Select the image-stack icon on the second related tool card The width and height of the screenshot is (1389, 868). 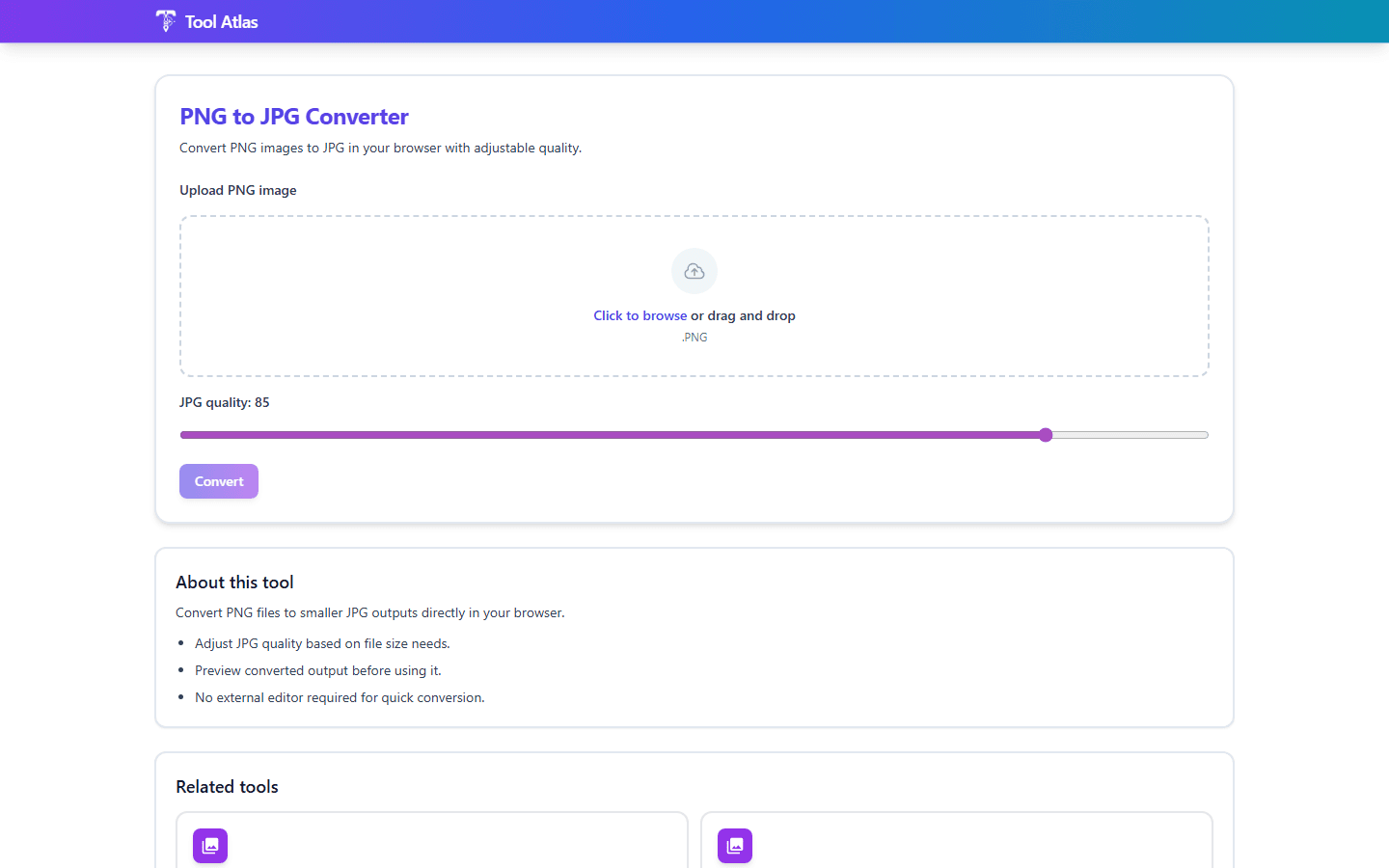734,846
